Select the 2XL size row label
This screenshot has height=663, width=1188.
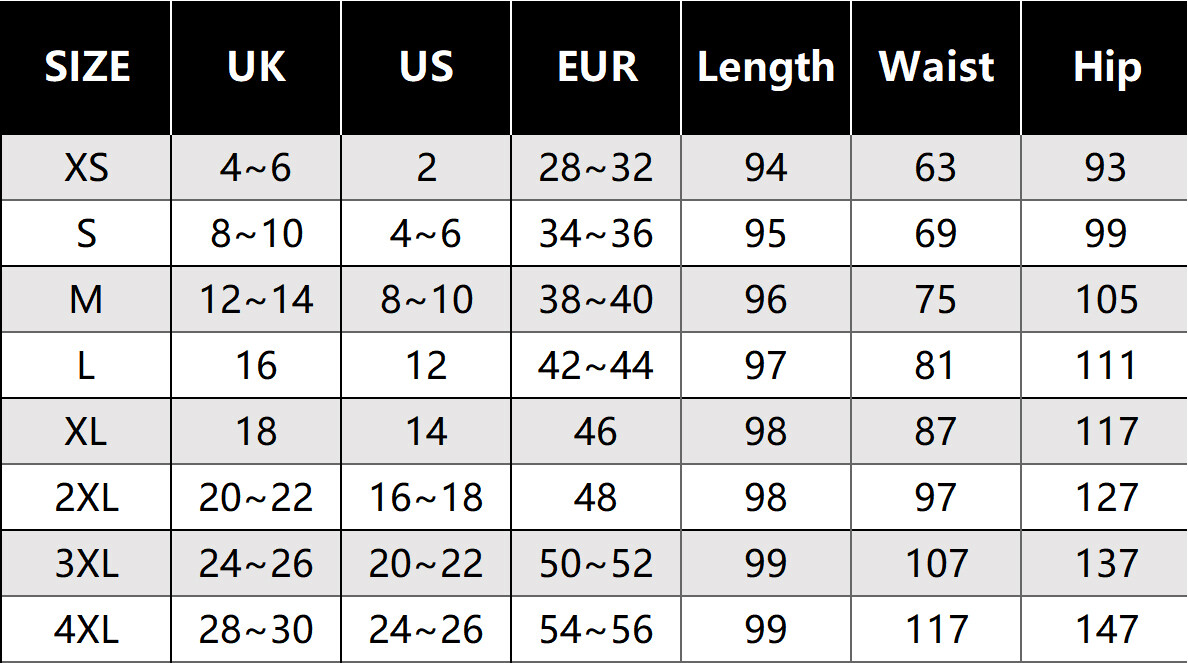click(x=87, y=498)
